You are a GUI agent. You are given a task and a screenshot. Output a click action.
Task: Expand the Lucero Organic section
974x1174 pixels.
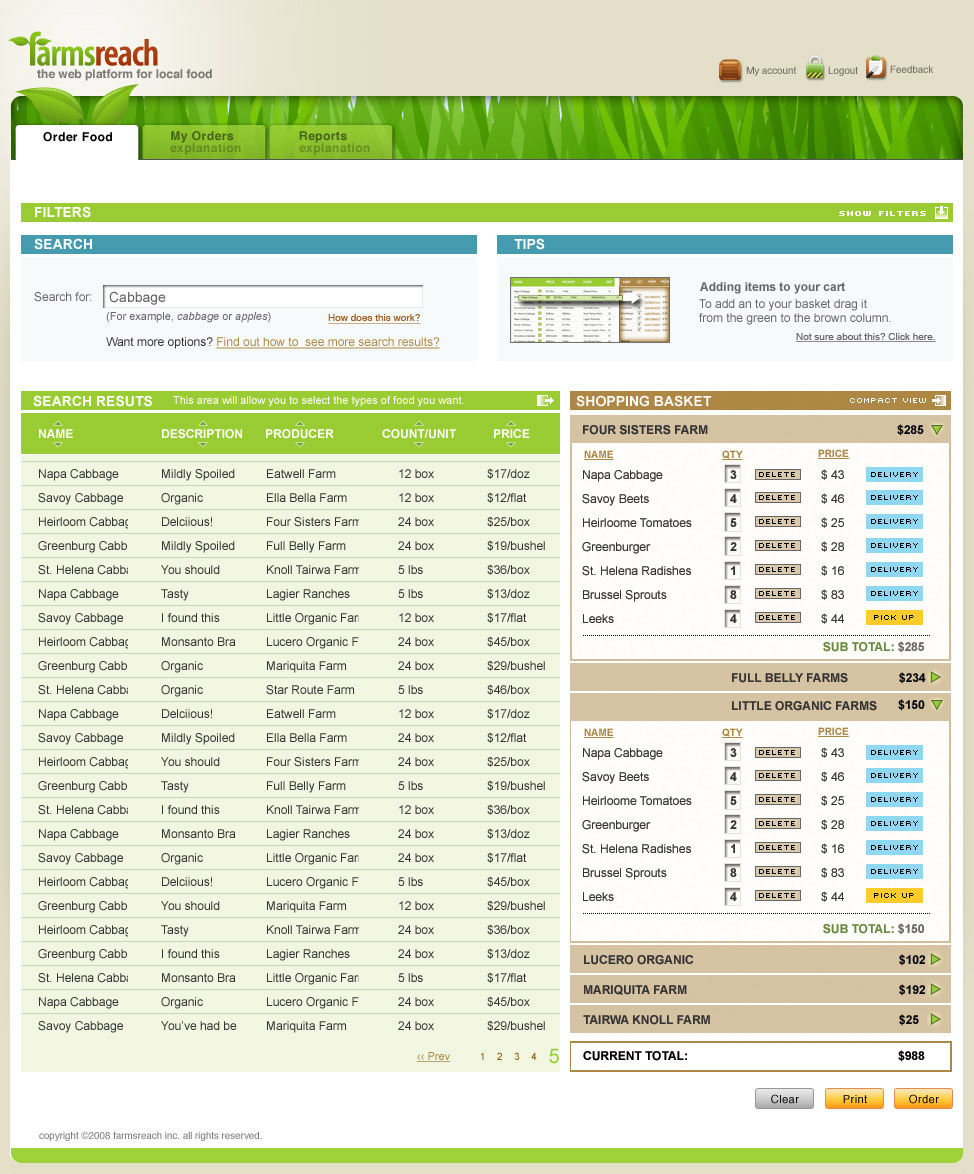(x=936, y=960)
